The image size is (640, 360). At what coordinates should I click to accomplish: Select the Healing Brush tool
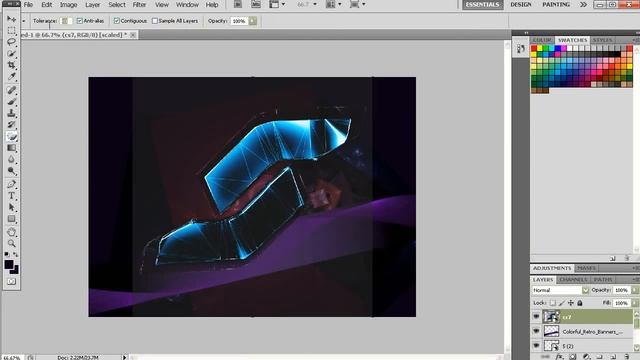tap(11, 90)
